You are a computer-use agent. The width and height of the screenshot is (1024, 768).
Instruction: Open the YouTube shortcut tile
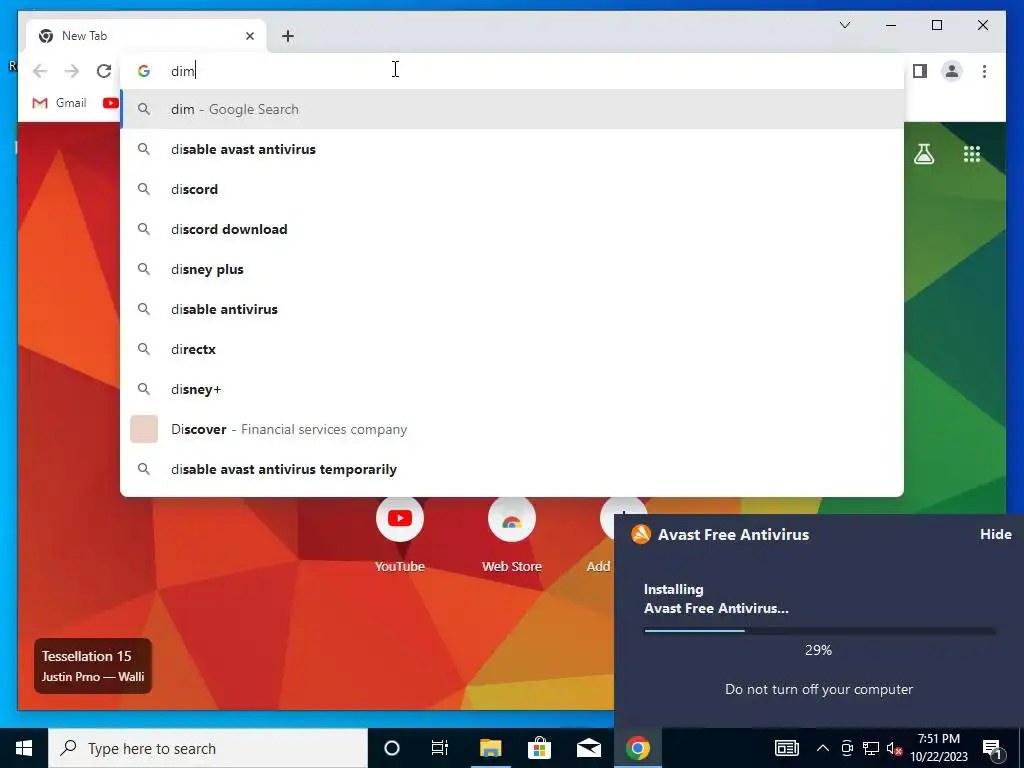(x=400, y=536)
